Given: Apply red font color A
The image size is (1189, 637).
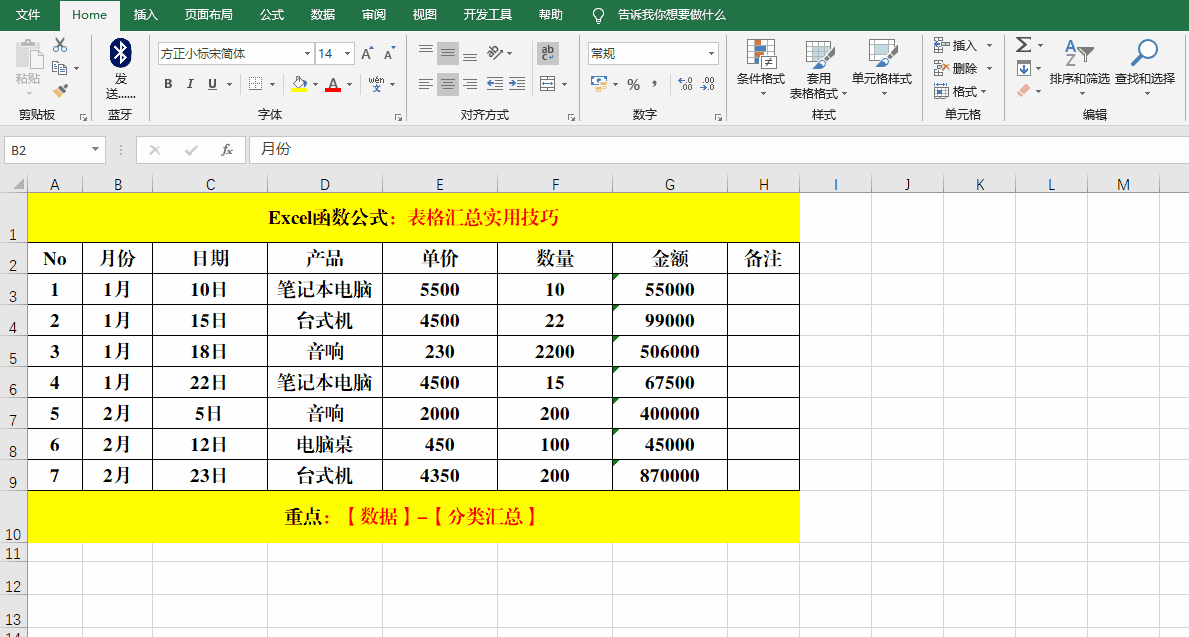Looking at the screenshot, I should [333, 84].
